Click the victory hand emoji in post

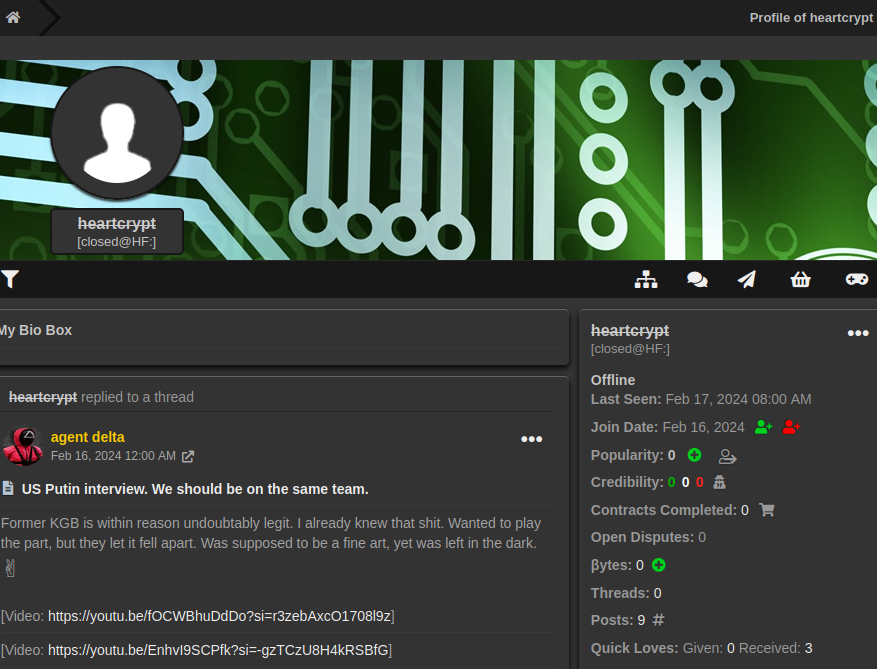tap(10, 568)
